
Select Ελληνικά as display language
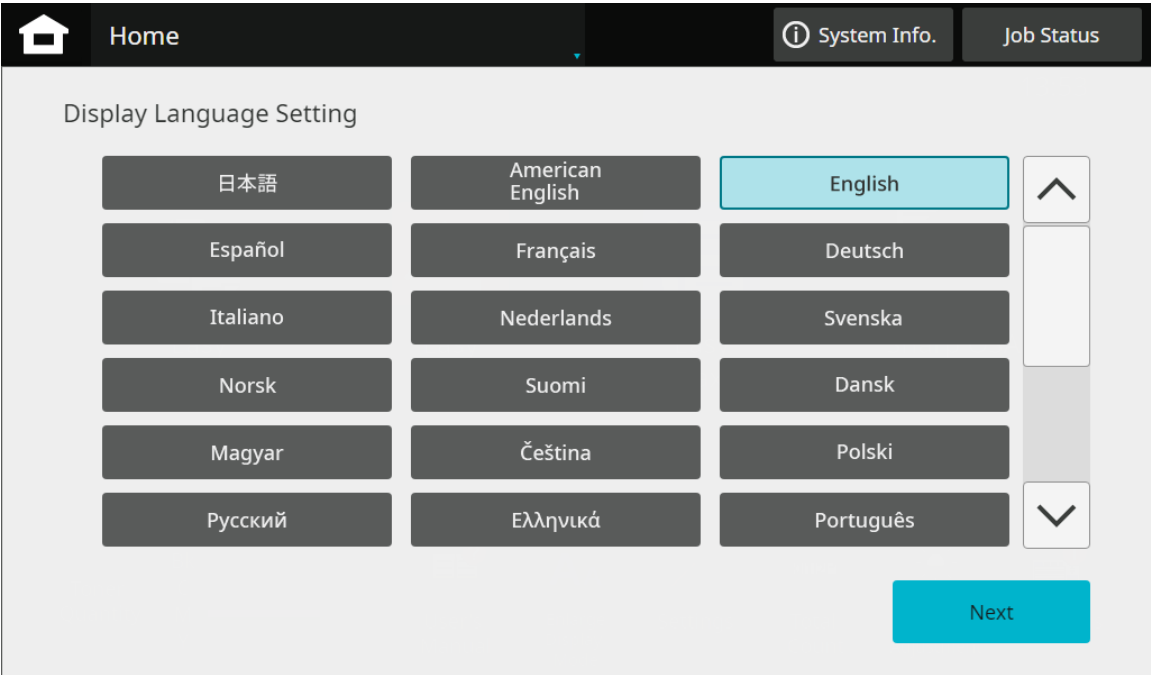555,520
